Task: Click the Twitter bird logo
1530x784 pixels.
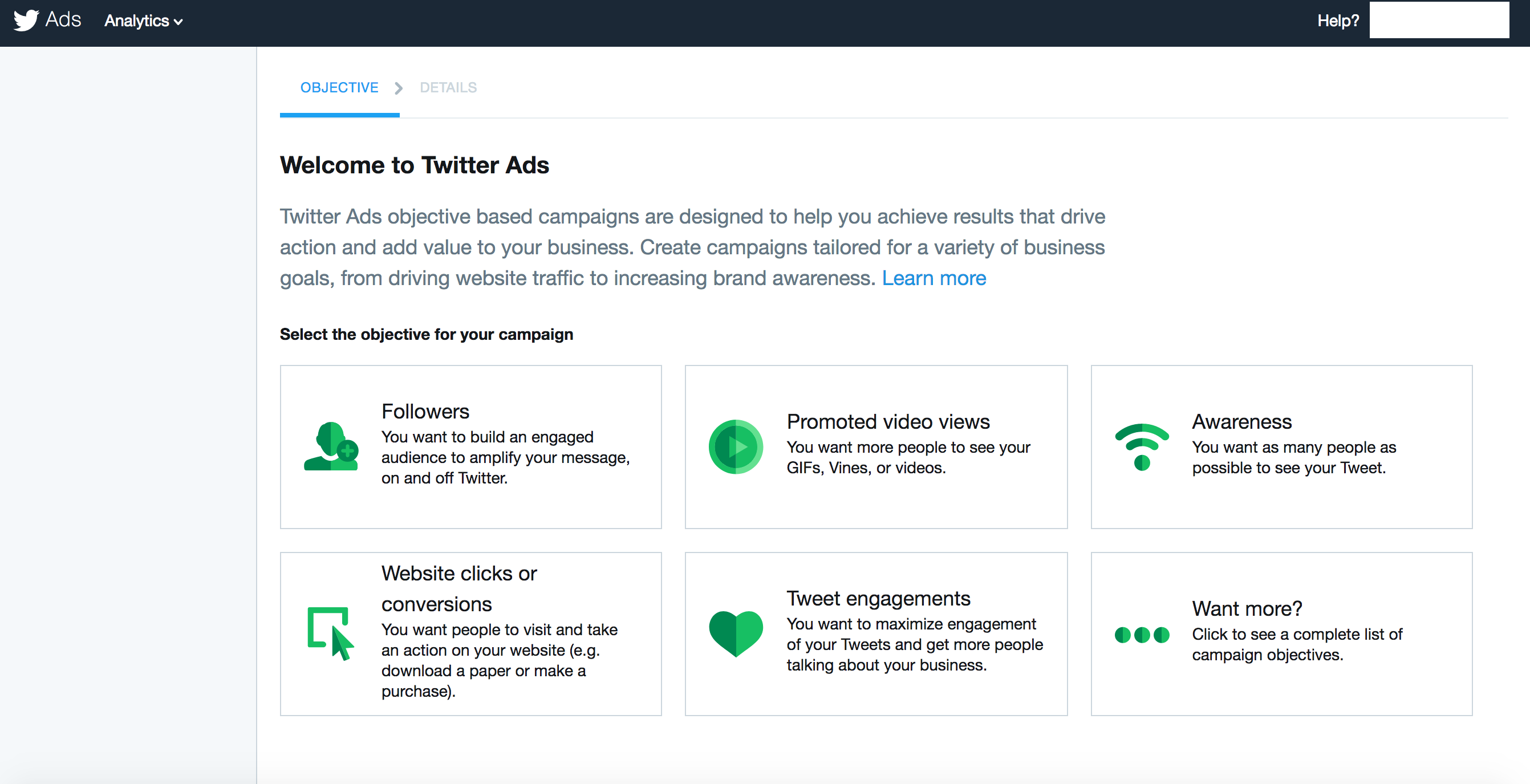Action: [x=26, y=20]
